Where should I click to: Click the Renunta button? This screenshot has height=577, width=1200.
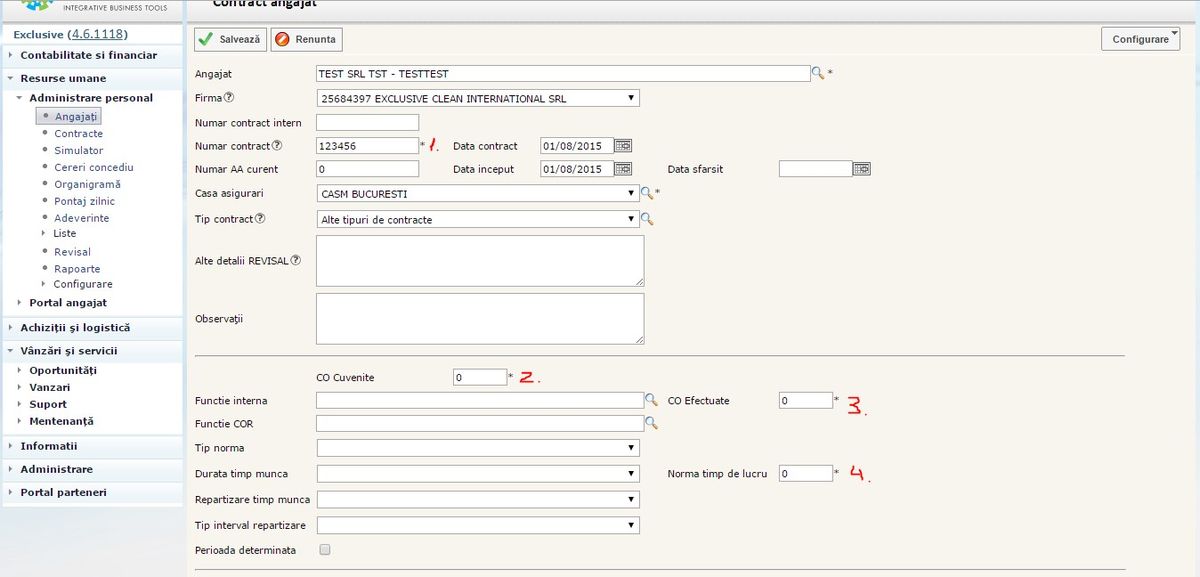click(306, 40)
